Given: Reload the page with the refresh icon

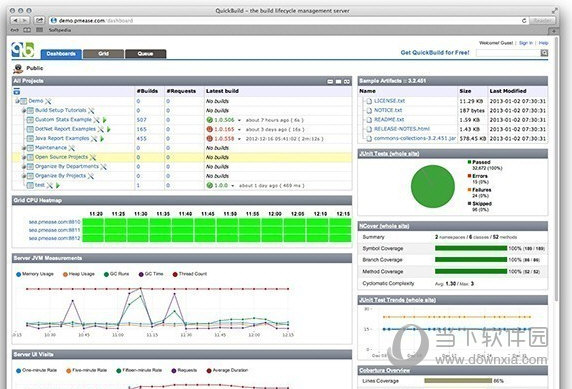Looking at the screenshot, I should 524,21.
